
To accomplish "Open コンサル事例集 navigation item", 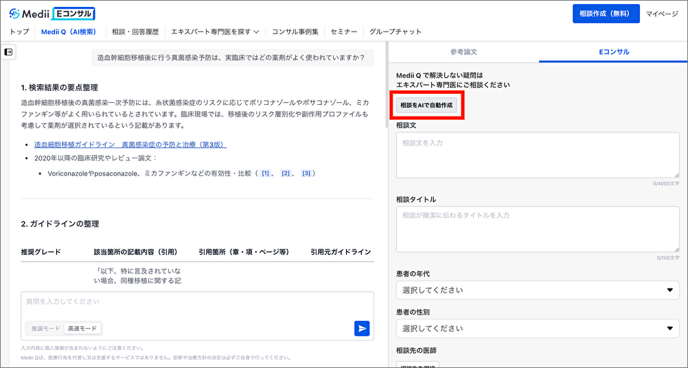I will 295,32.
